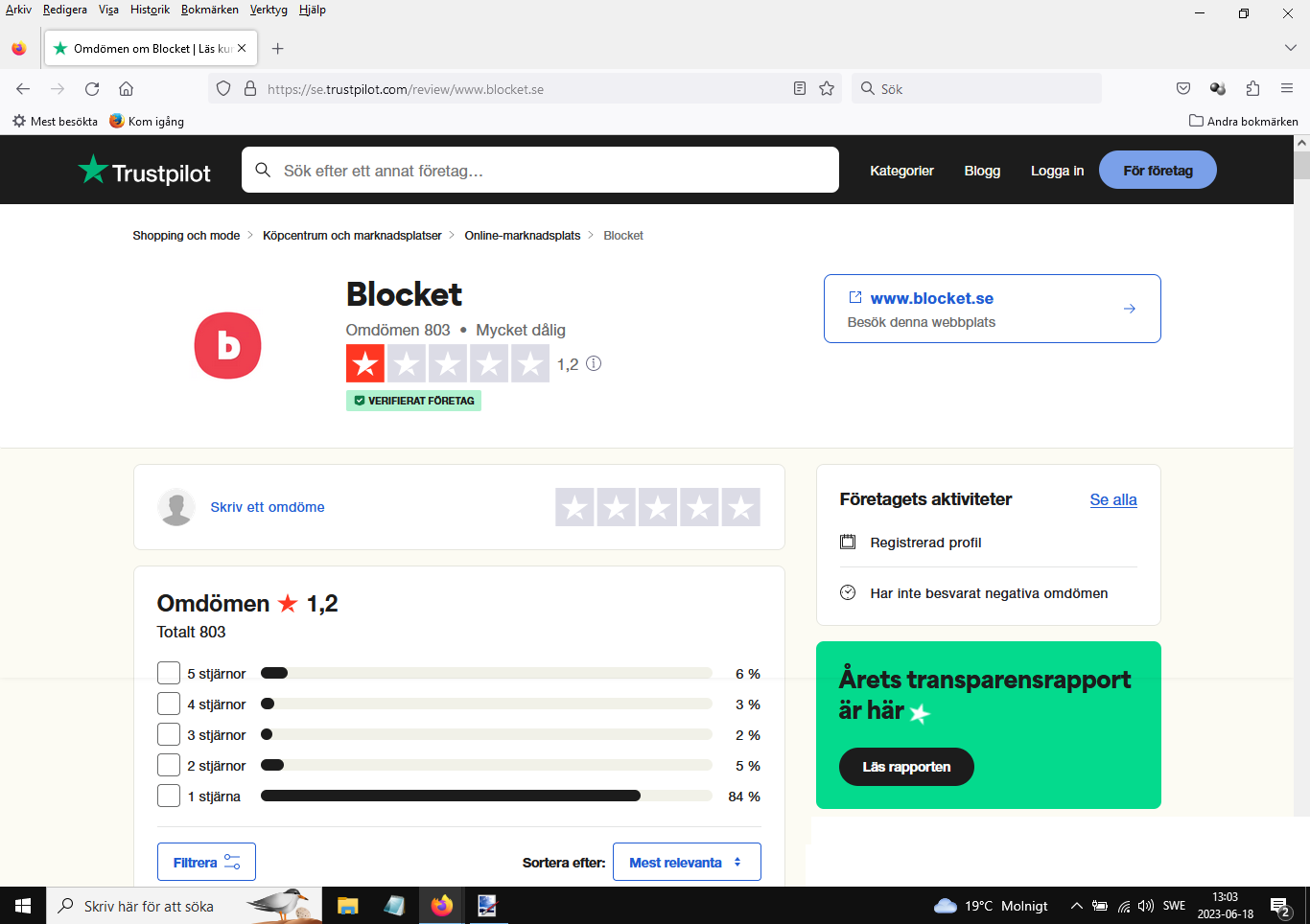Check the 2 stjärnor filter box
Viewport: 1310px width, 924px height.
pyautogui.click(x=169, y=765)
